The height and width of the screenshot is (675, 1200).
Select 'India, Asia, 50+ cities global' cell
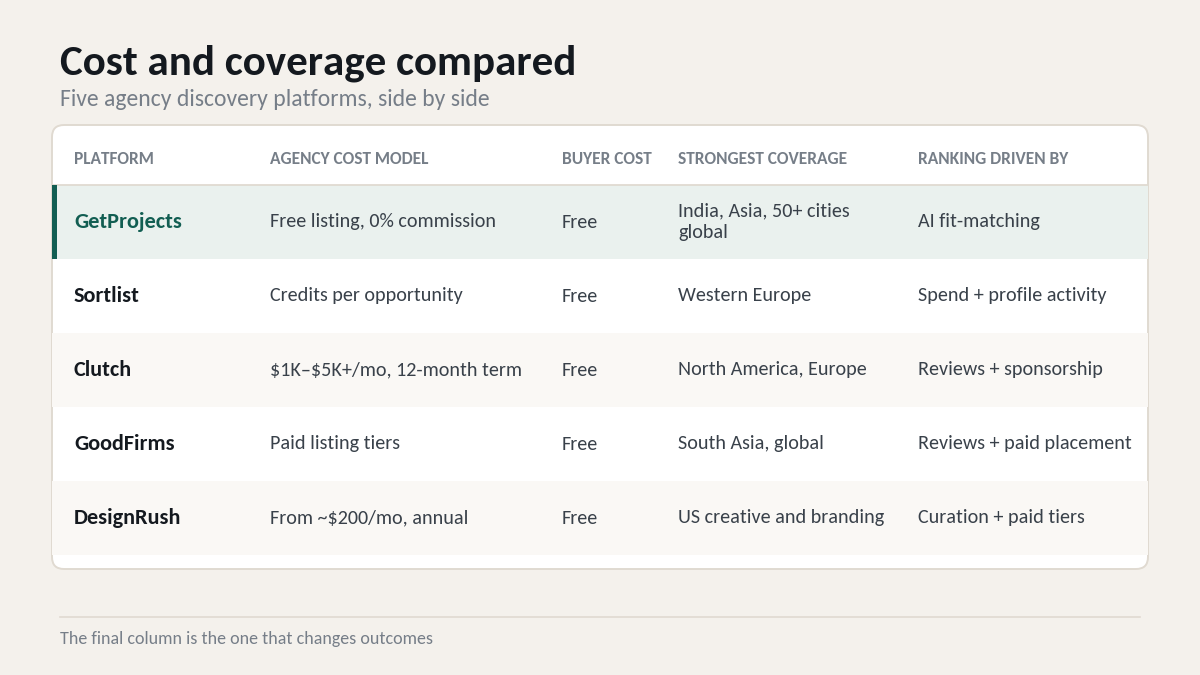[x=764, y=221]
